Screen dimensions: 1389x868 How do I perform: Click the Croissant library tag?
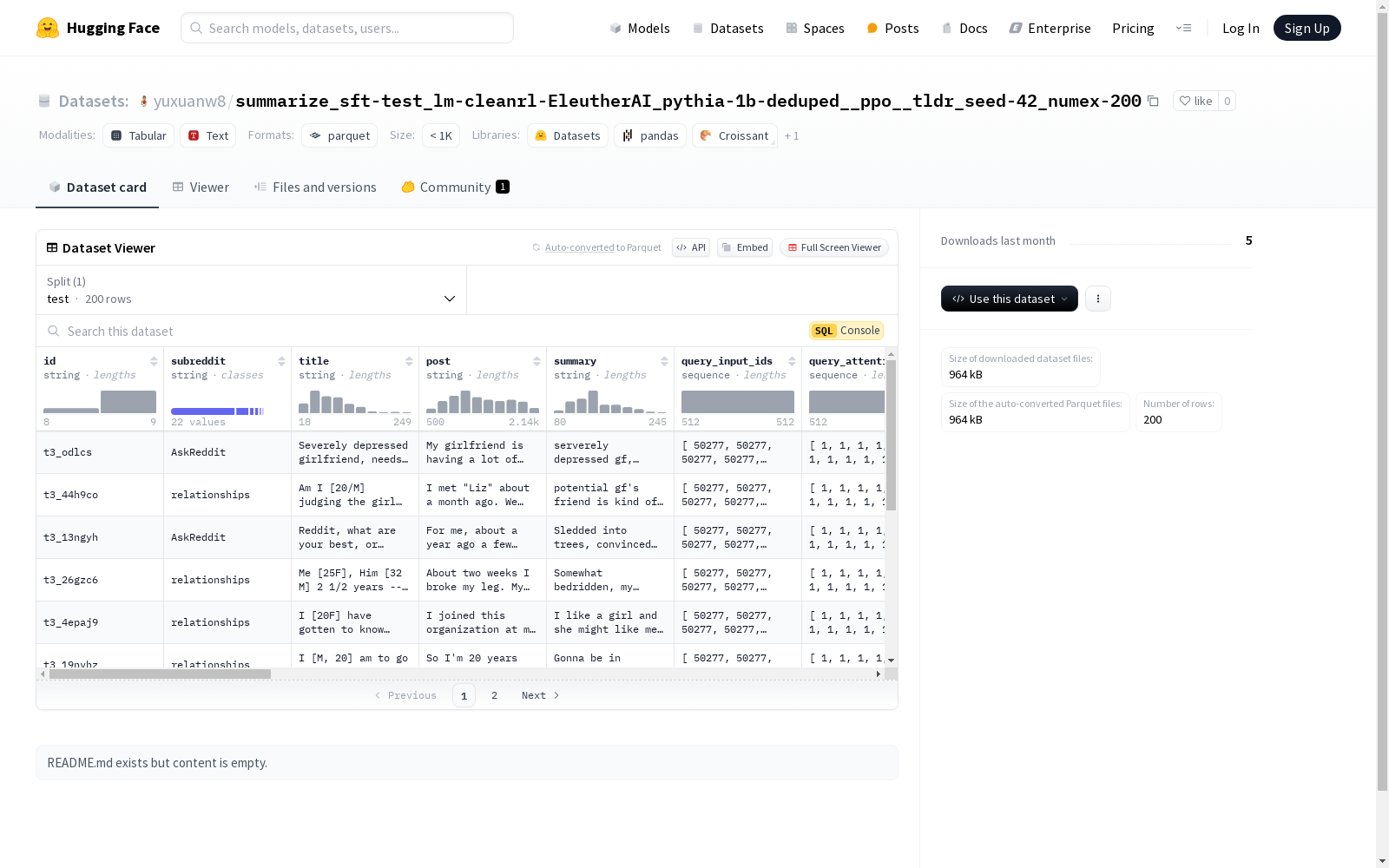tap(734, 135)
